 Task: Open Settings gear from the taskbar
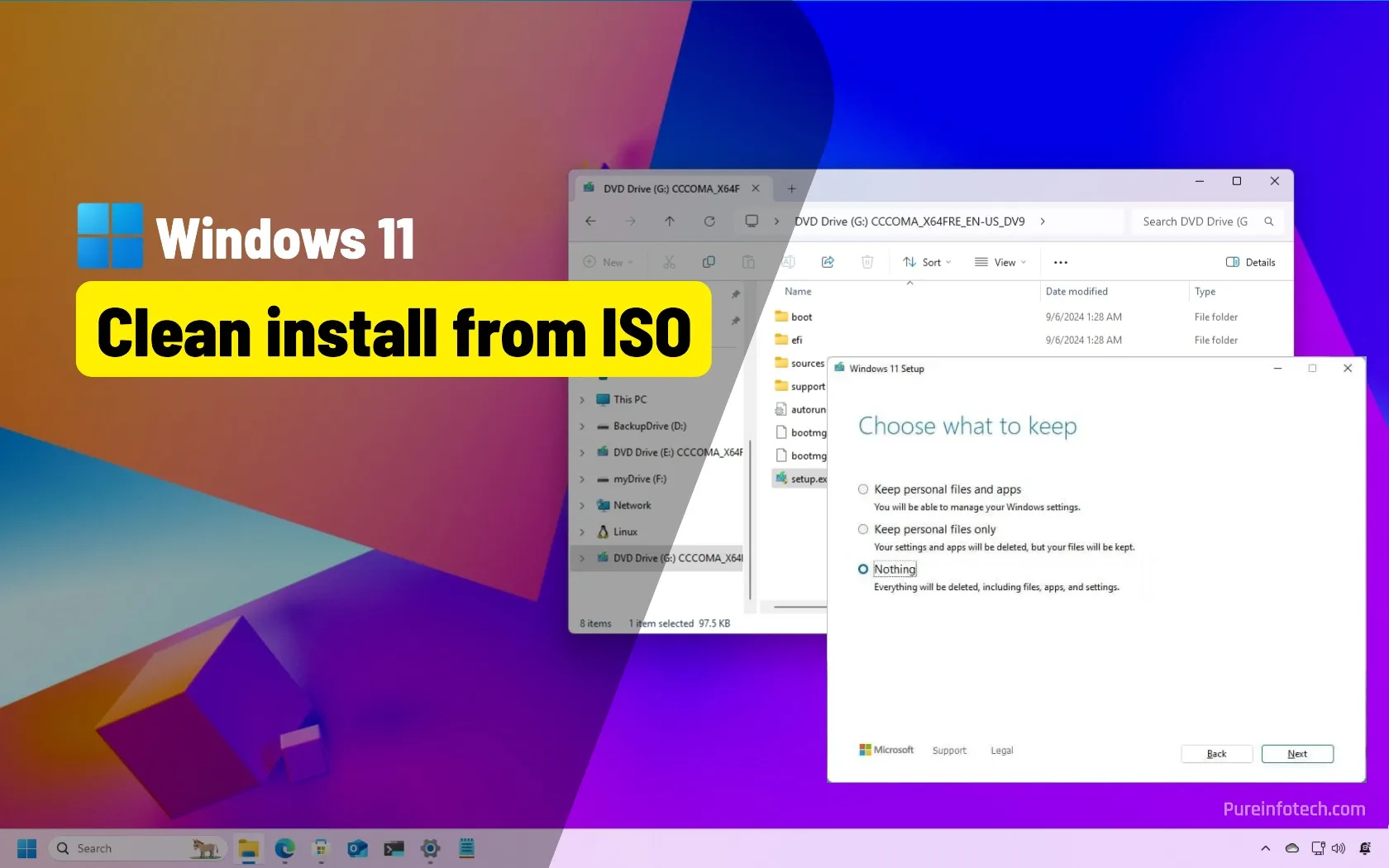click(431, 848)
